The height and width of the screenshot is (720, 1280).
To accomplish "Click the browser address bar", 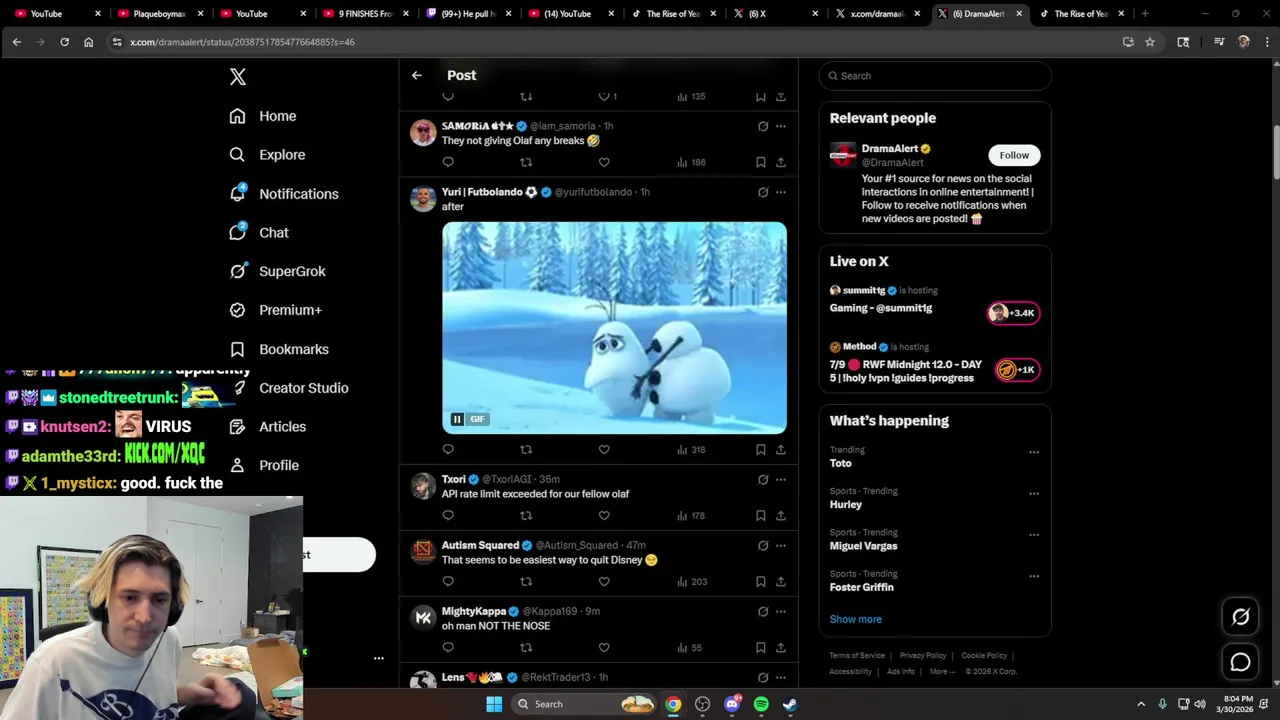I will point(620,42).
